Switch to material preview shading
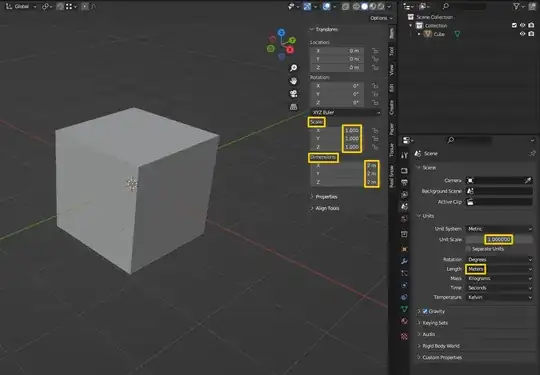The width and height of the screenshot is (540, 375). click(372, 6)
